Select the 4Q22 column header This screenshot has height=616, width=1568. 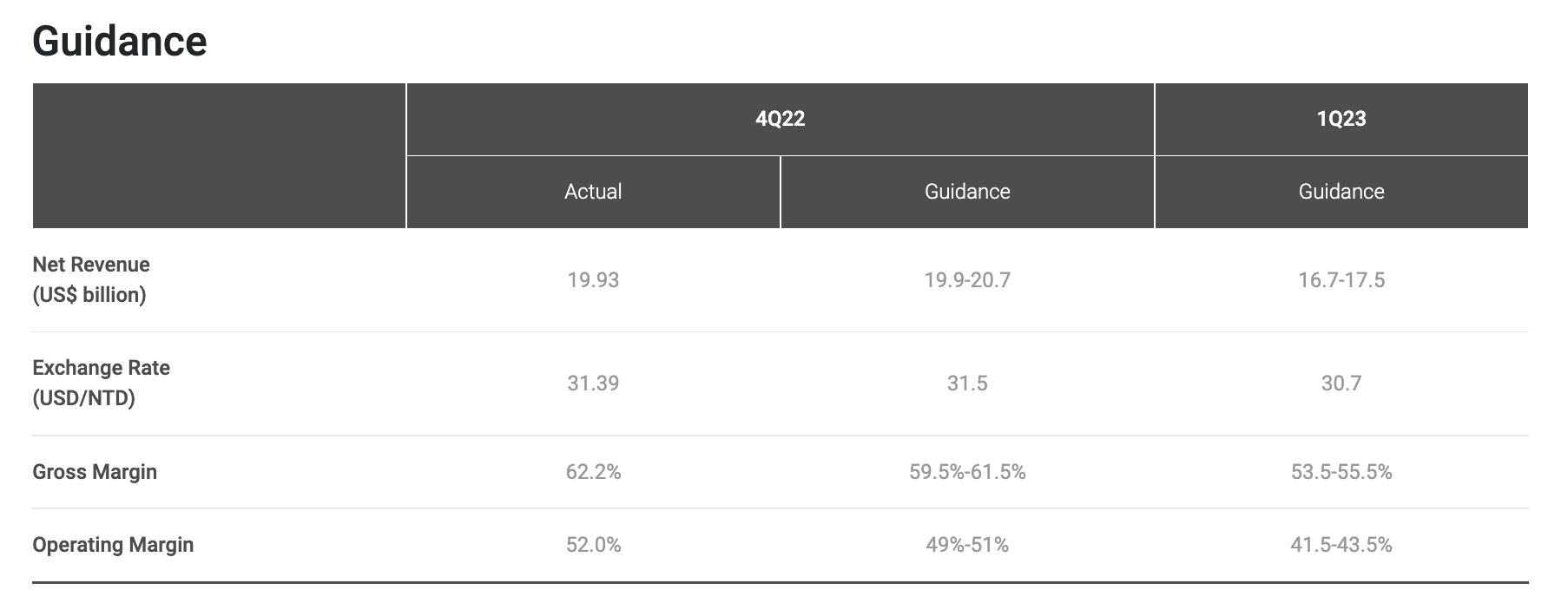click(781, 119)
